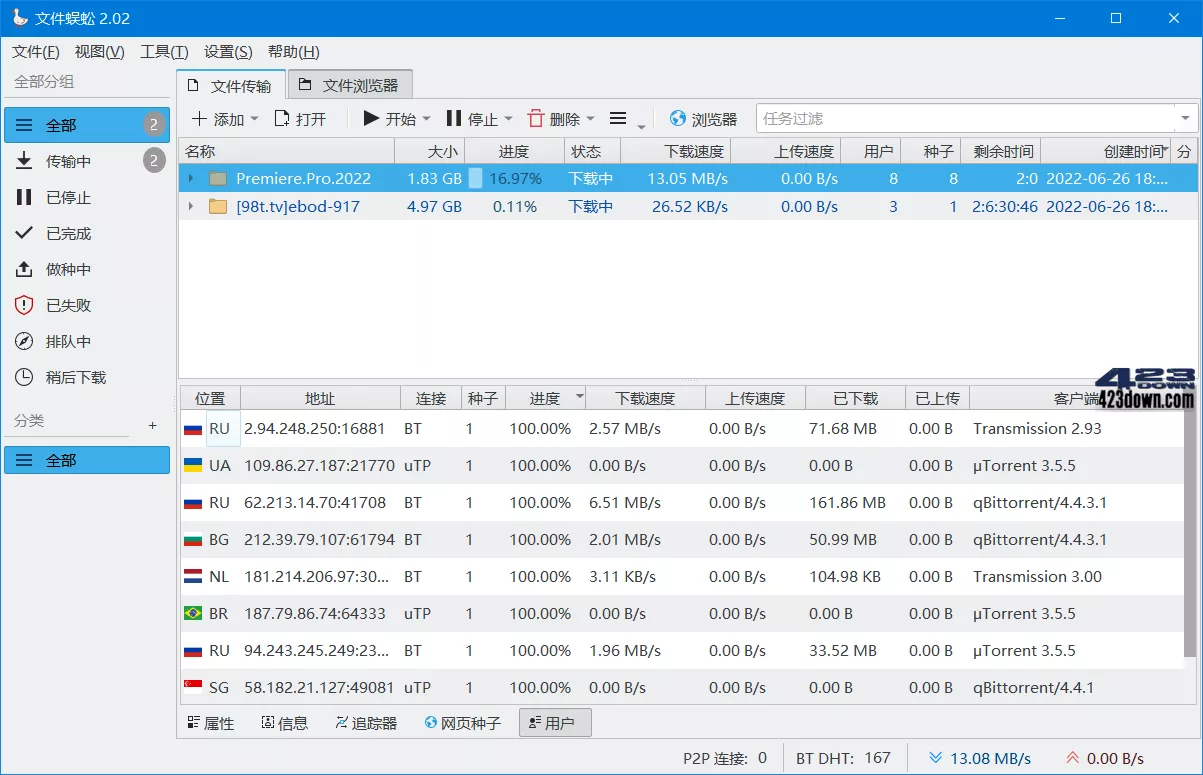Click the Delete (删除) trash icon
Image resolution: width=1203 pixels, height=775 pixels.
[x=536, y=119]
